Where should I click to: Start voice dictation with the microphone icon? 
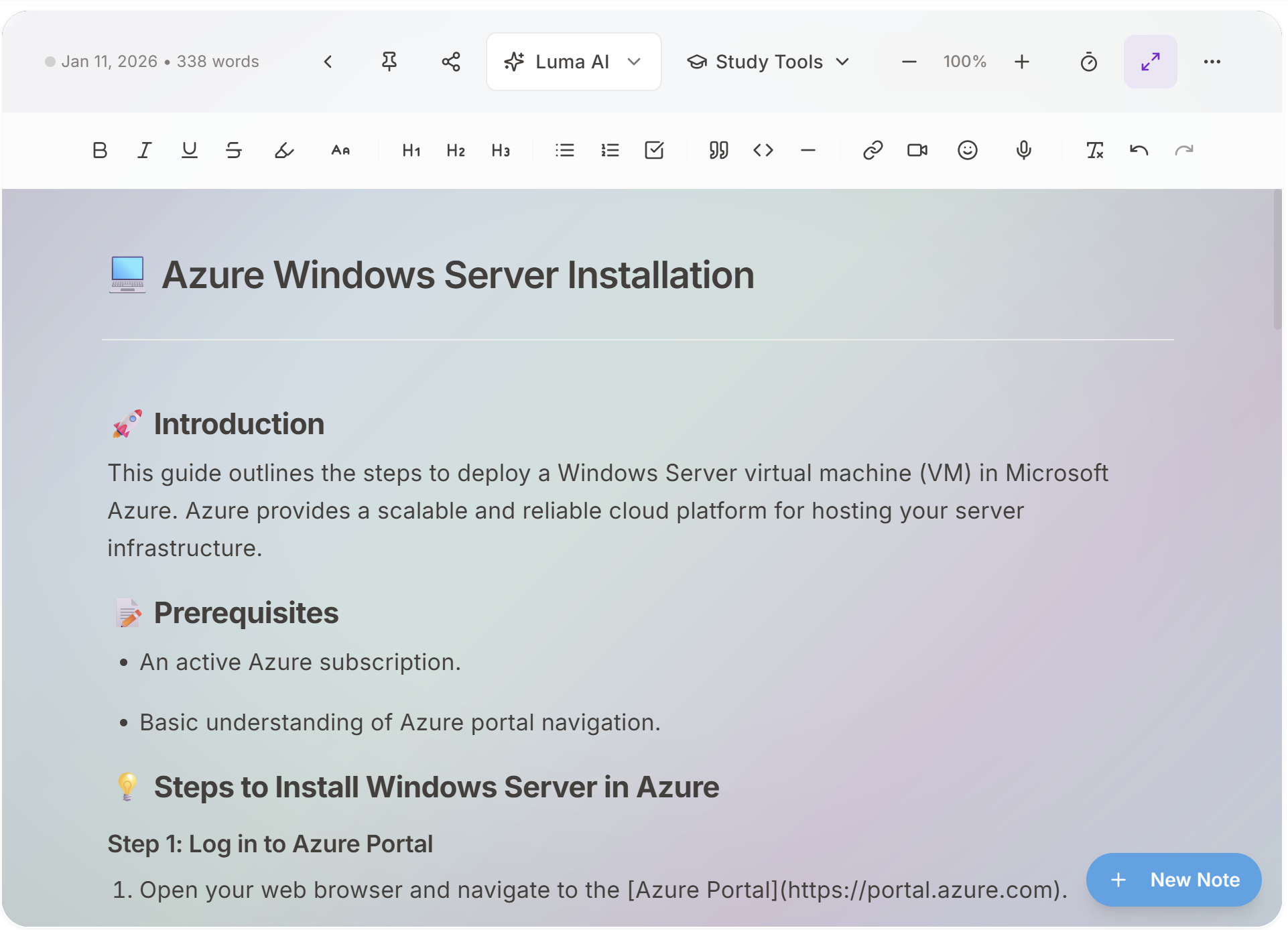coord(1023,150)
